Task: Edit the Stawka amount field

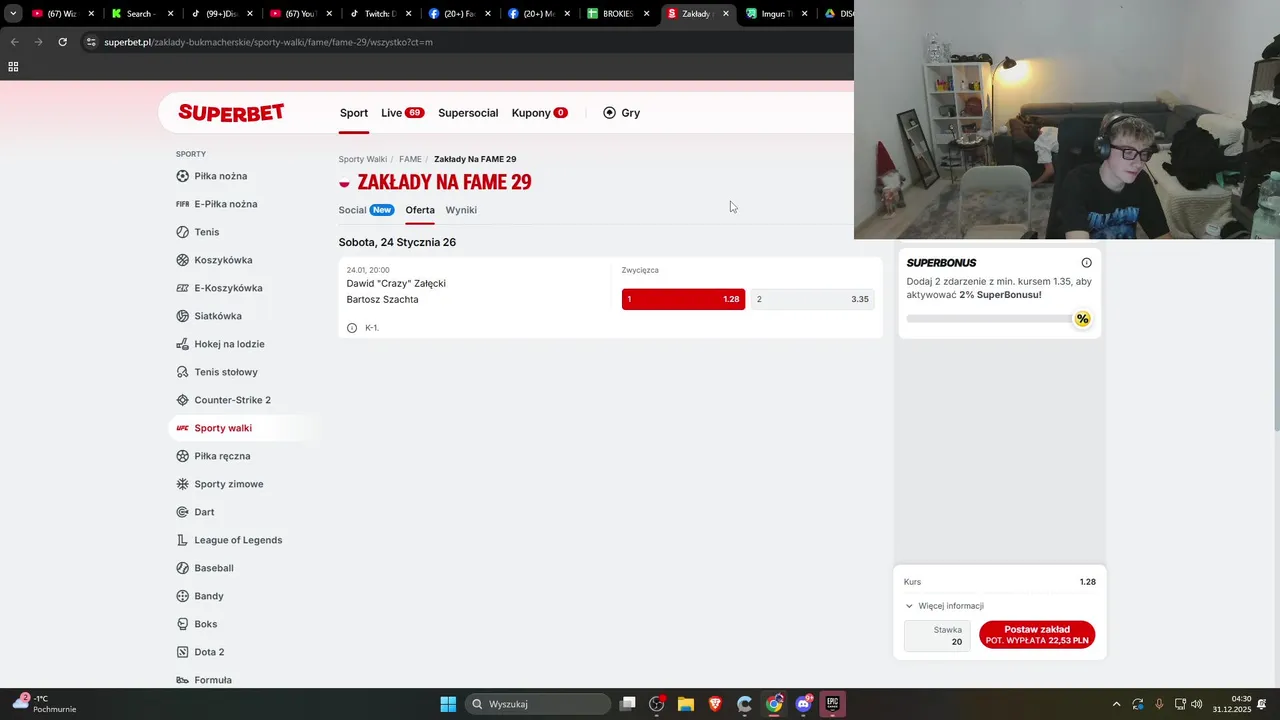Action: (937, 636)
